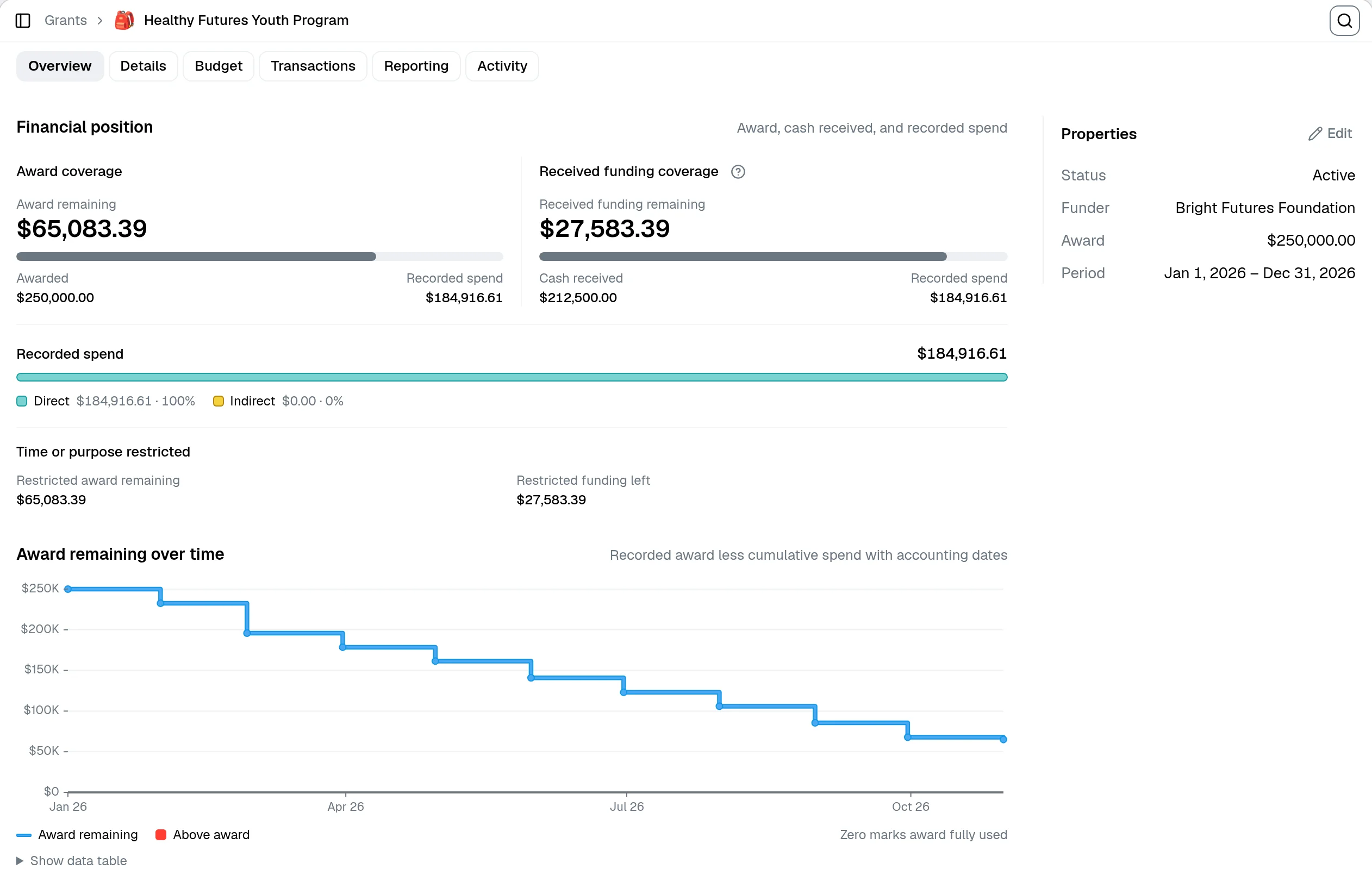The width and height of the screenshot is (1372, 875).
Task: Switch to the Reporting tab
Action: pyautogui.click(x=416, y=66)
